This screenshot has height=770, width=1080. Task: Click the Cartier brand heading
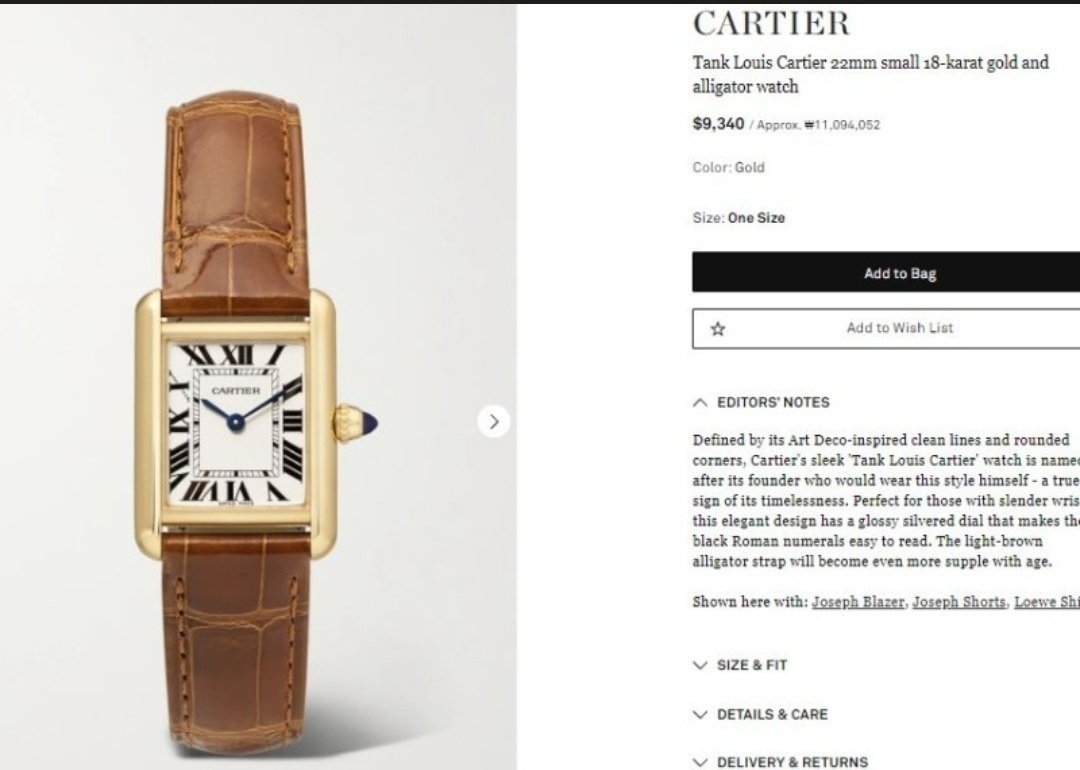coord(771,23)
